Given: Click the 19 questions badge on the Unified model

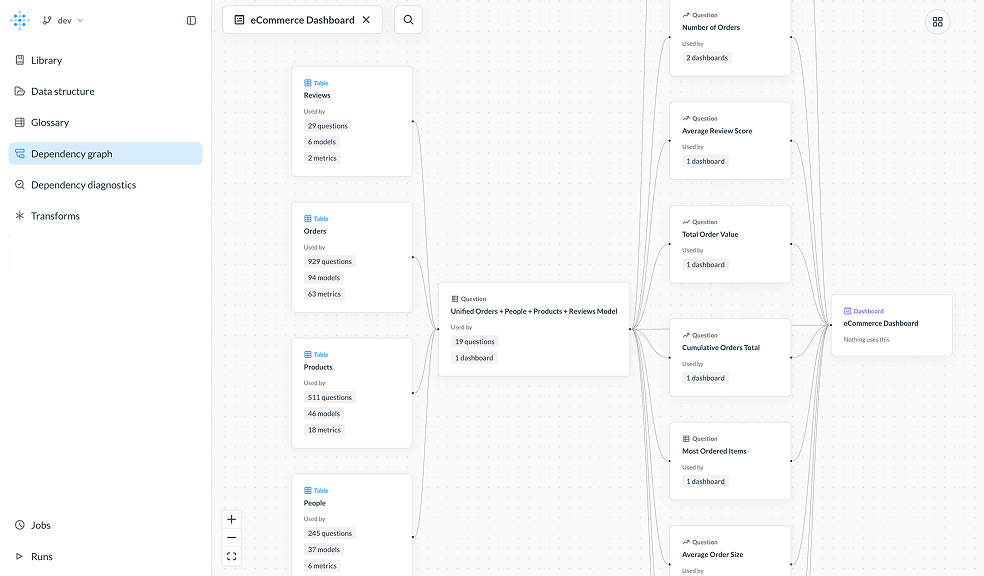Looking at the screenshot, I should click(x=474, y=341).
